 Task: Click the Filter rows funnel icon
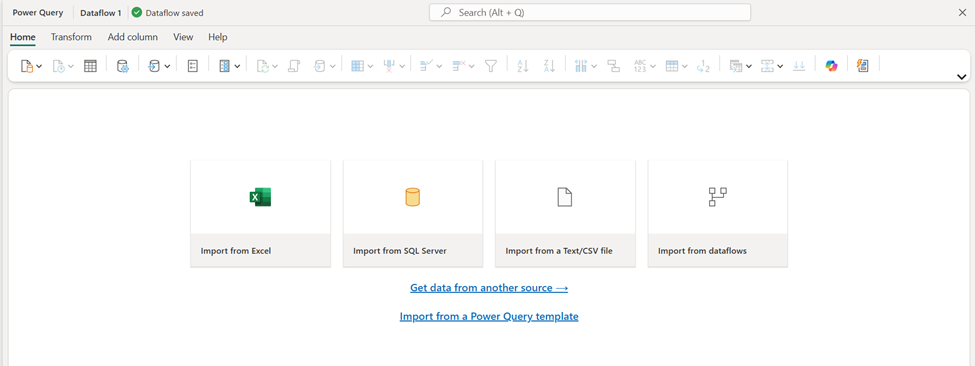click(491, 66)
